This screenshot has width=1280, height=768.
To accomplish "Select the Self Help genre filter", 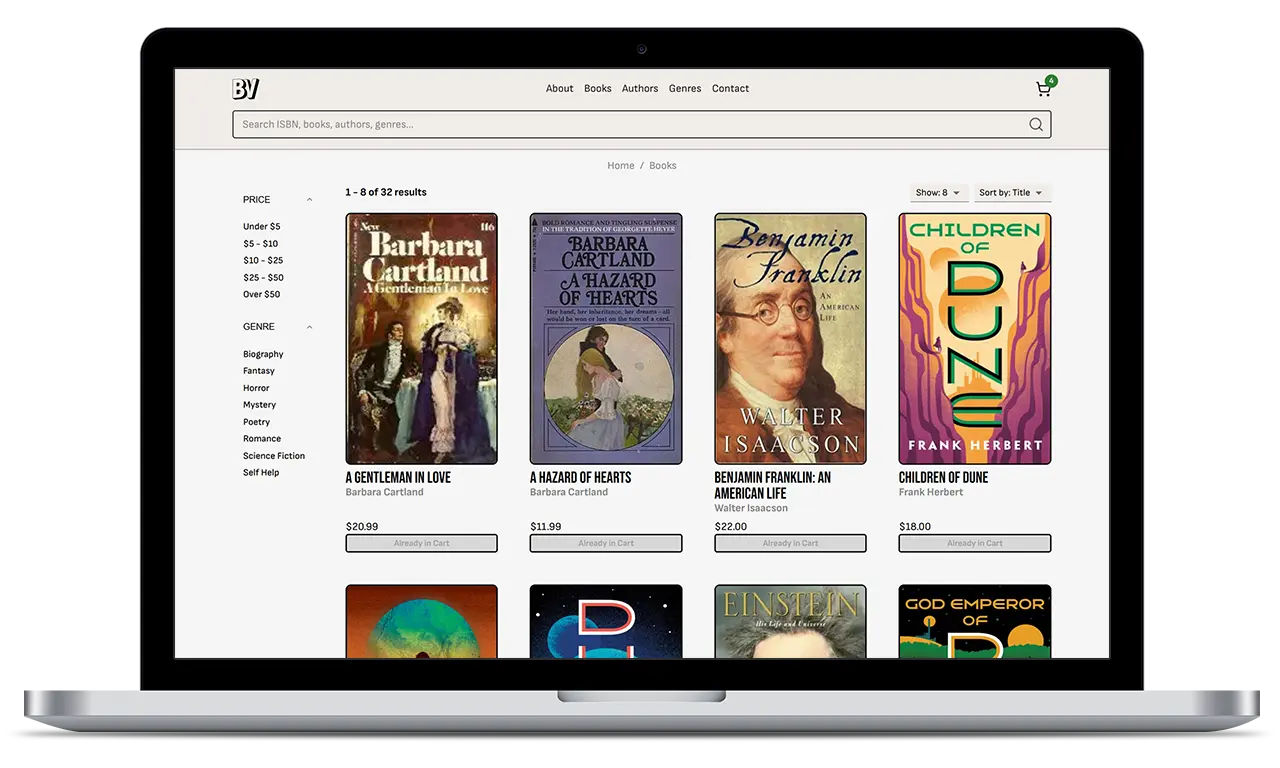I will [x=261, y=473].
